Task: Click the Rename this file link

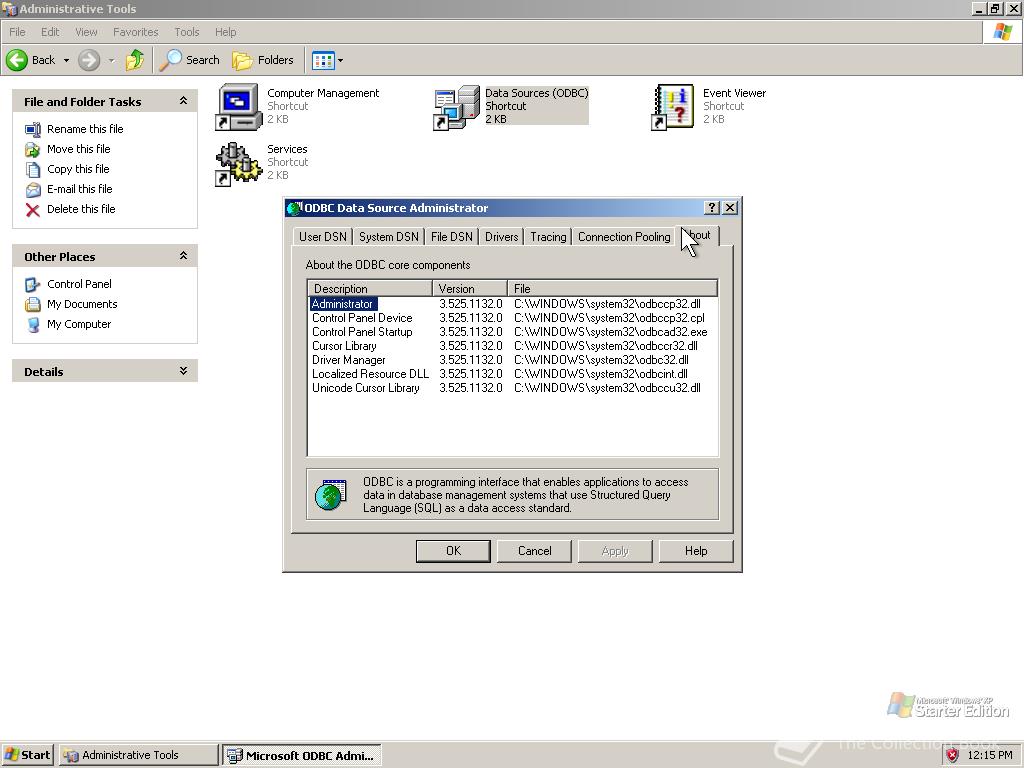Action: 85,129
